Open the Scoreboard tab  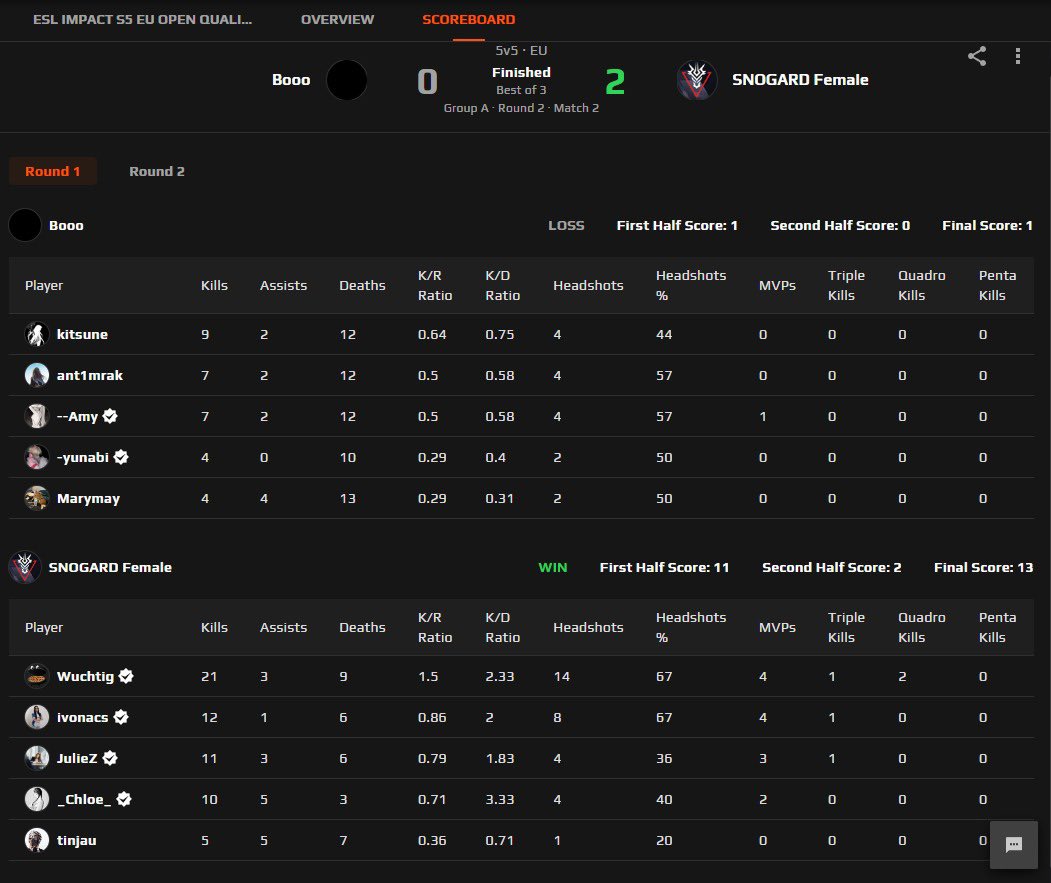tap(467, 19)
